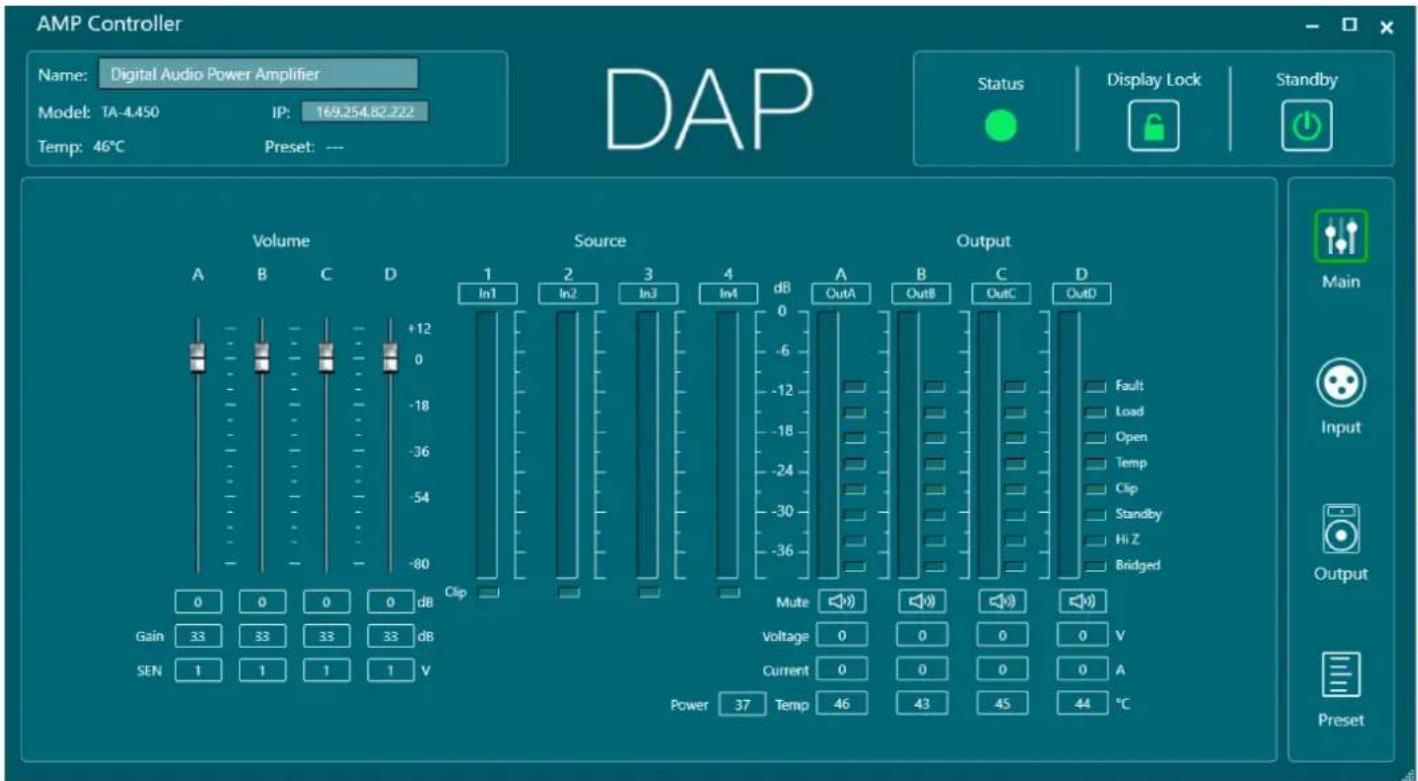Open the Input settings page

click(x=1341, y=383)
